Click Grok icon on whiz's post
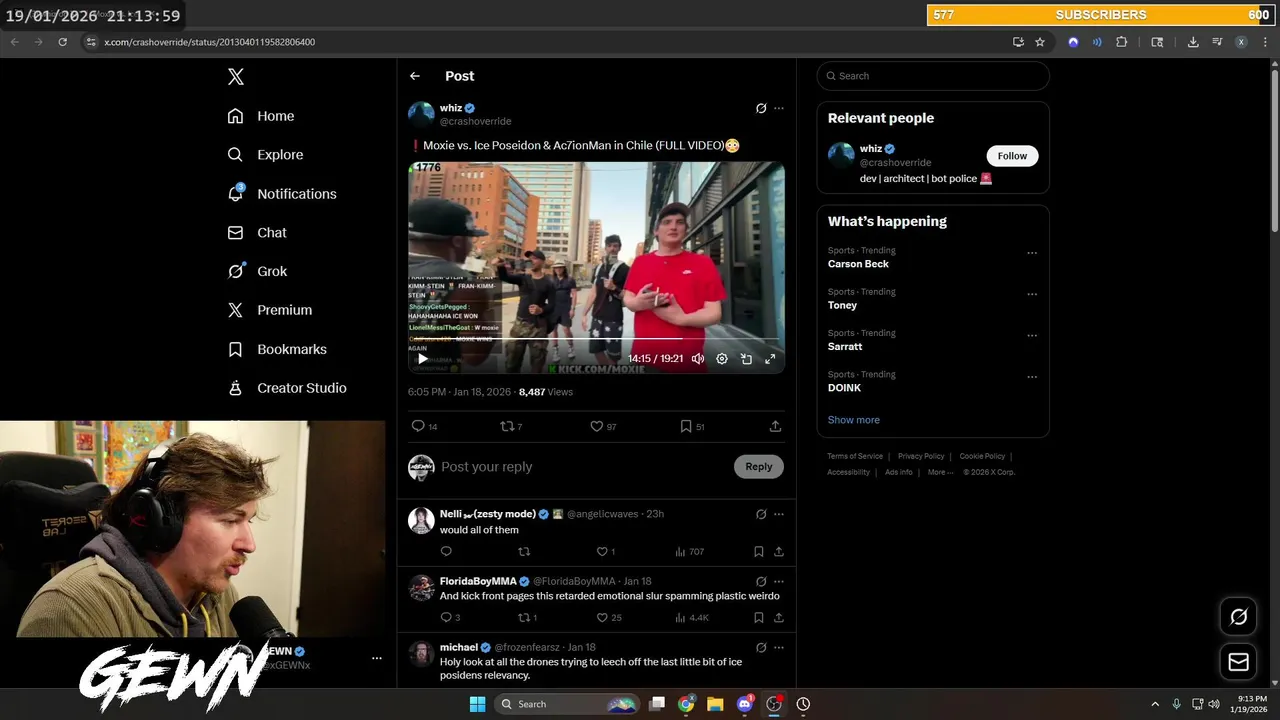 (x=761, y=108)
